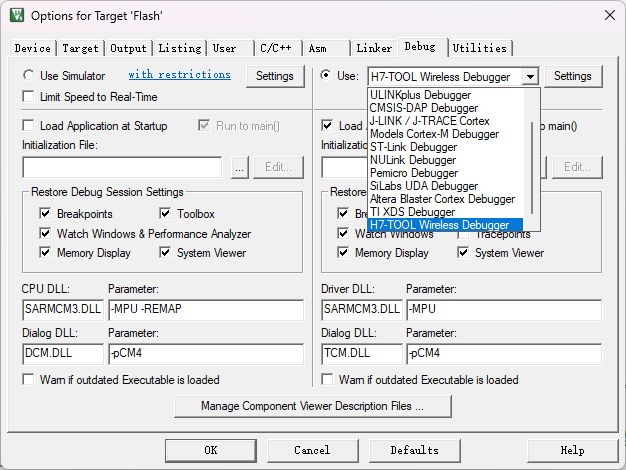
Task: Edit the -MPU -REMAP parameter field
Action: click(x=206, y=309)
